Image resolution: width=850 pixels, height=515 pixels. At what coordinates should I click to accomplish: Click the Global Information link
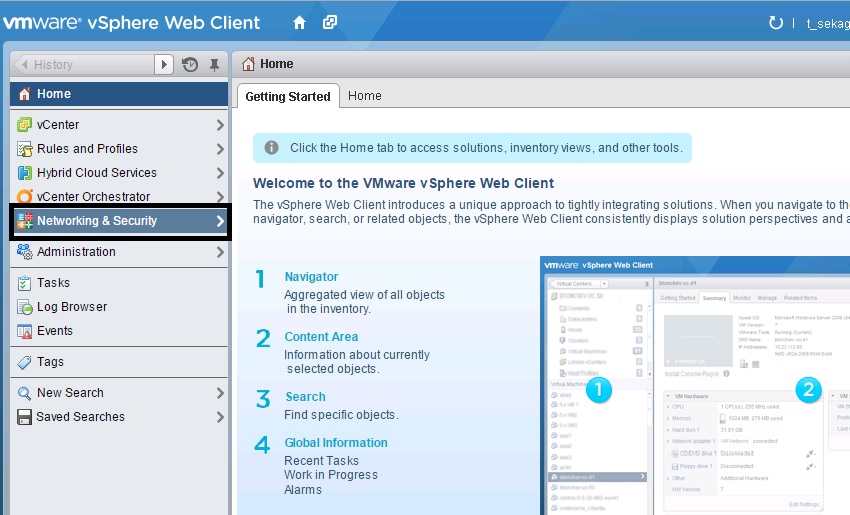pos(336,443)
